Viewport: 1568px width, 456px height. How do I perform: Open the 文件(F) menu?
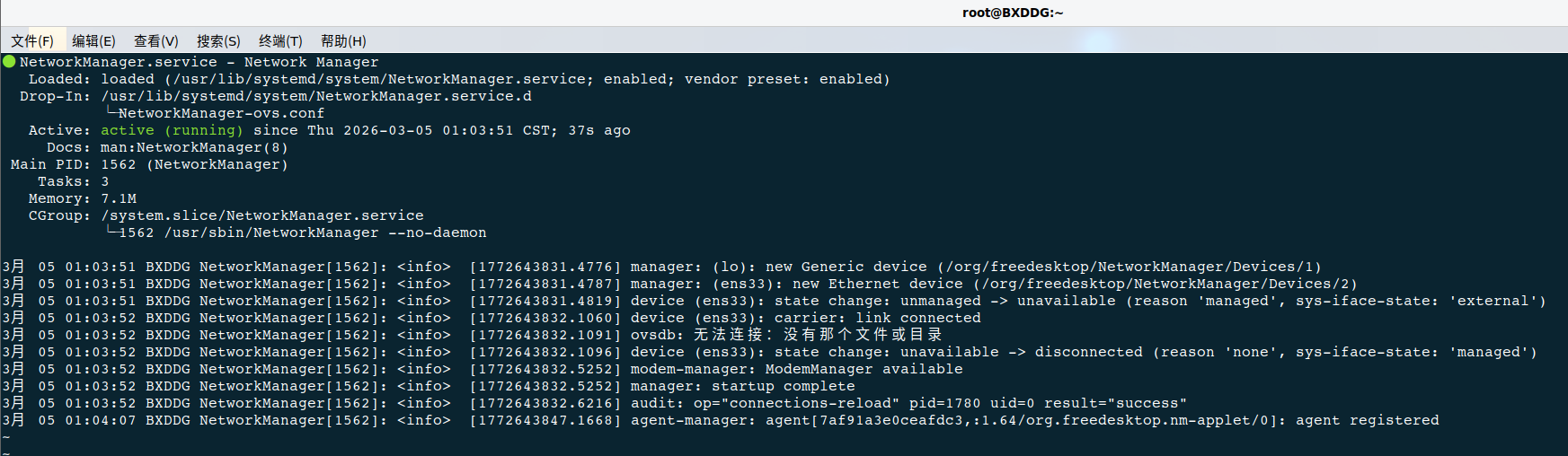[x=32, y=41]
